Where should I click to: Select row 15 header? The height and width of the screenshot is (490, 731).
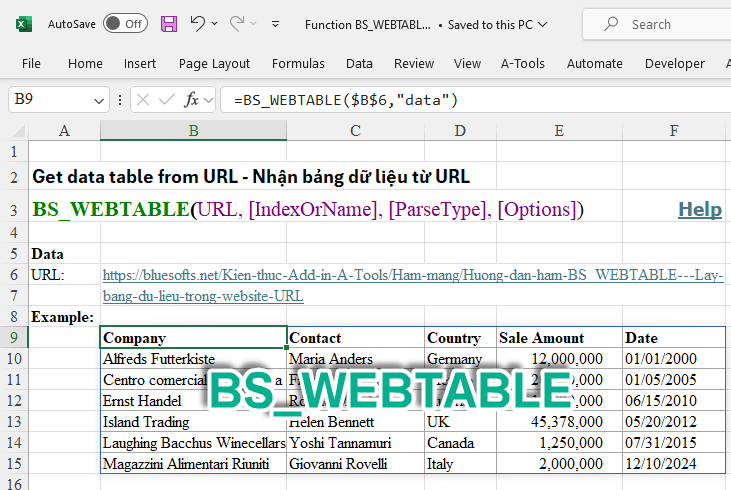click(x=14, y=463)
